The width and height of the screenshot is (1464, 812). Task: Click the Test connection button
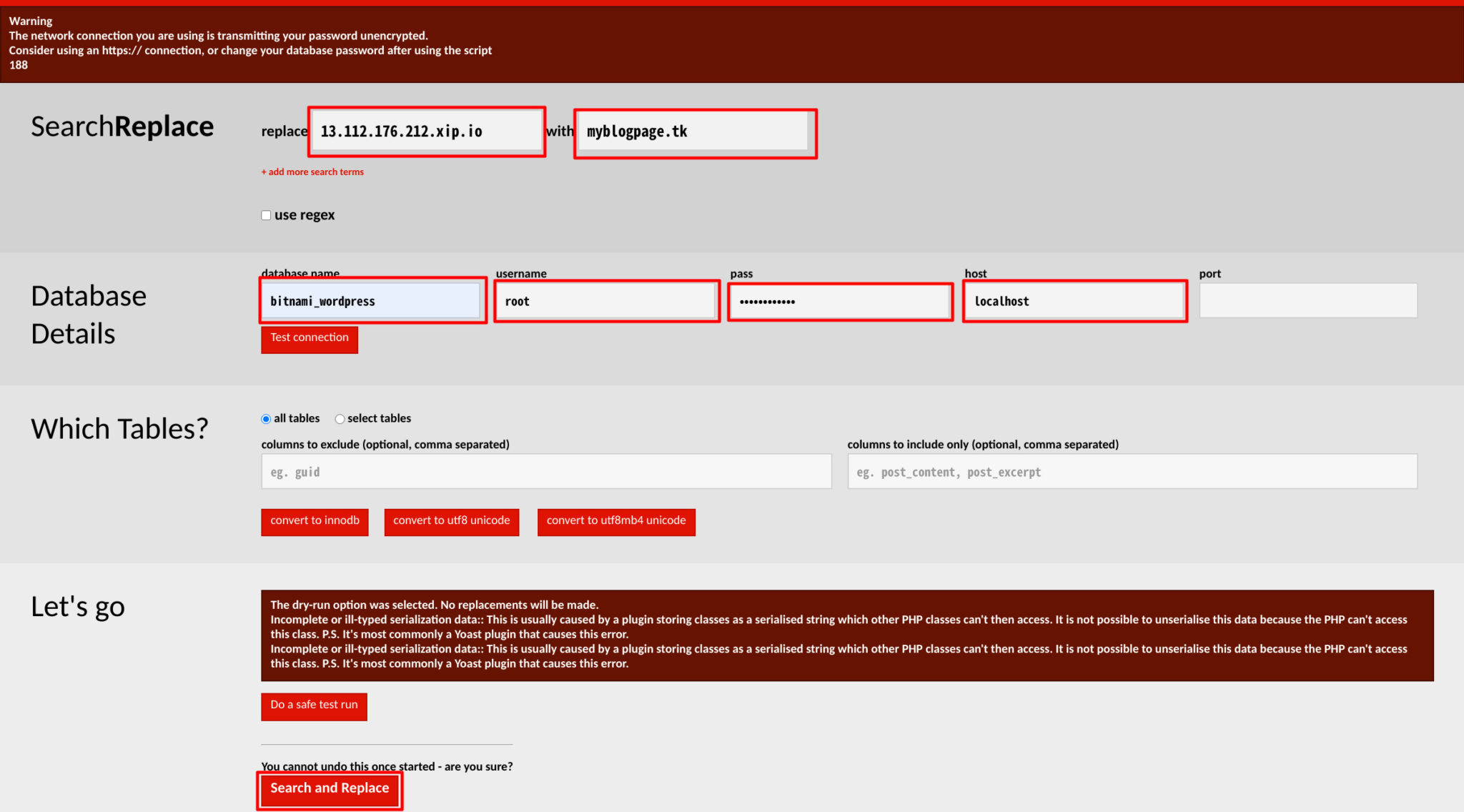tap(309, 338)
